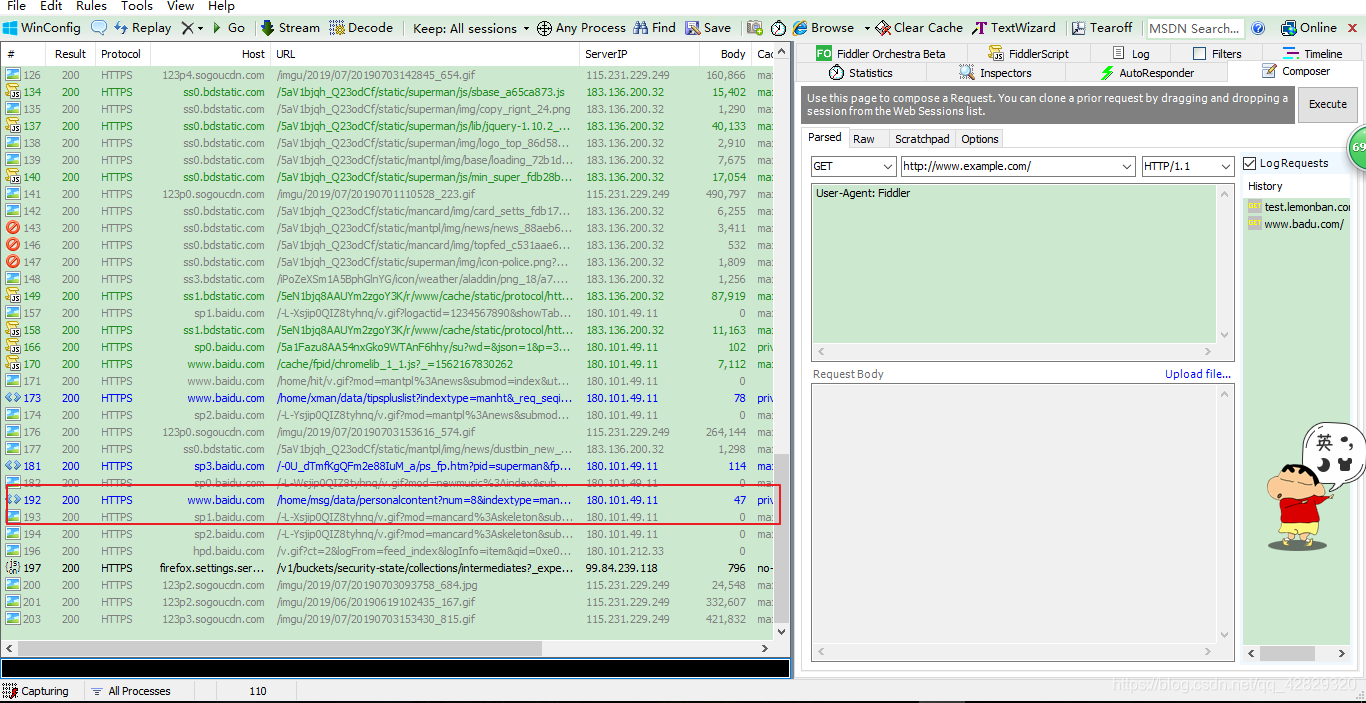Screen dimensions: 1366x703
Task: Click the timer stopwatch icon in the toolbar
Action: pos(778,28)
